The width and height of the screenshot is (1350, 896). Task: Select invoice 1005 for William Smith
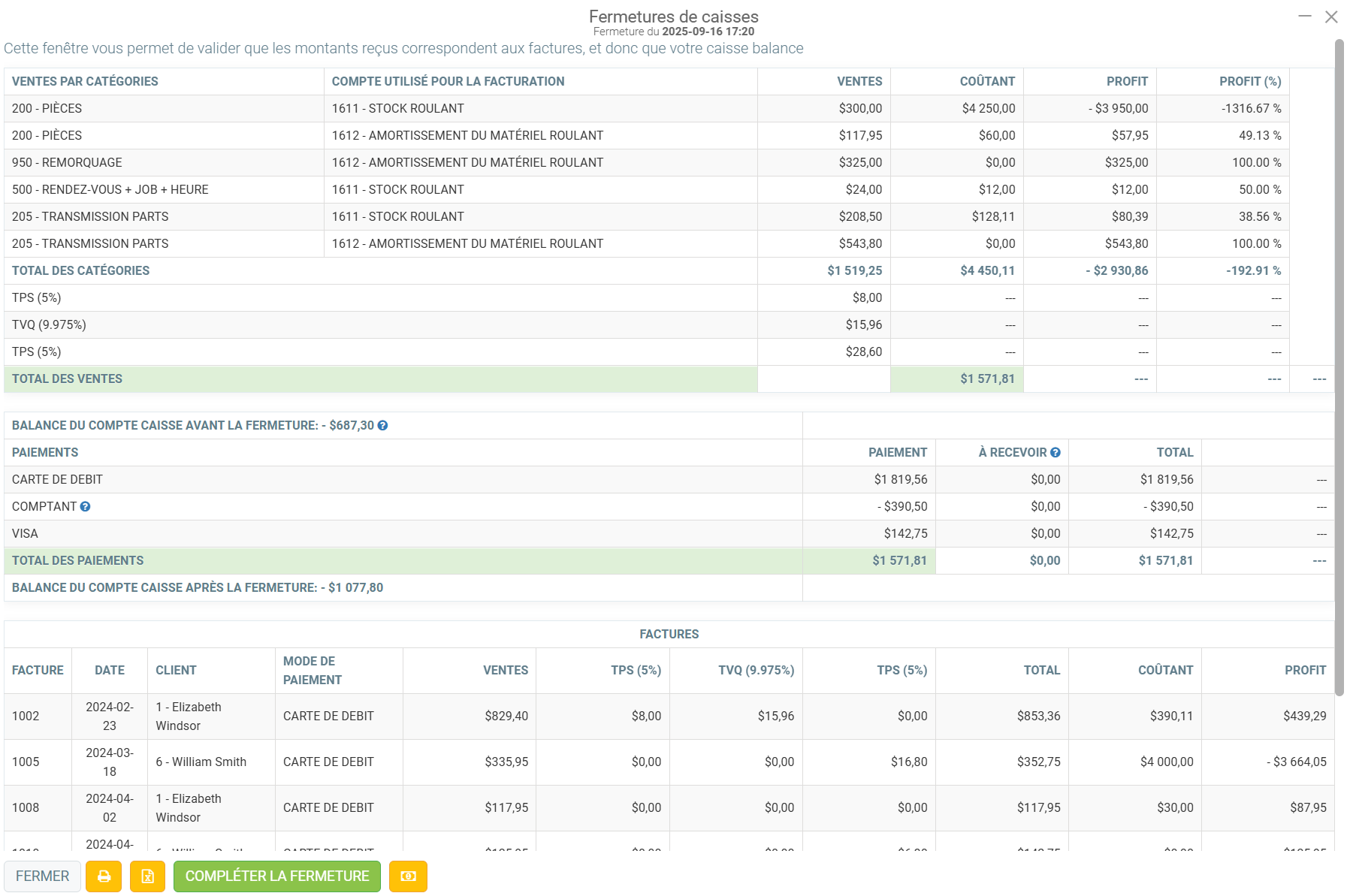coord(669,762)
